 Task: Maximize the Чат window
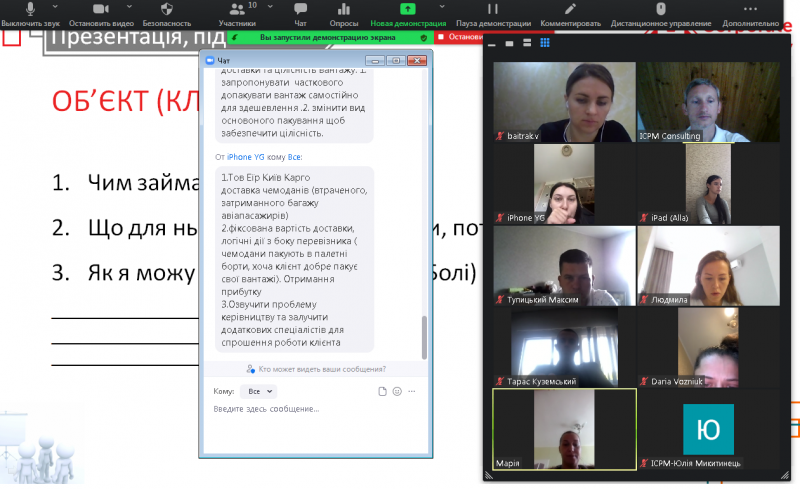pos(396,61)
